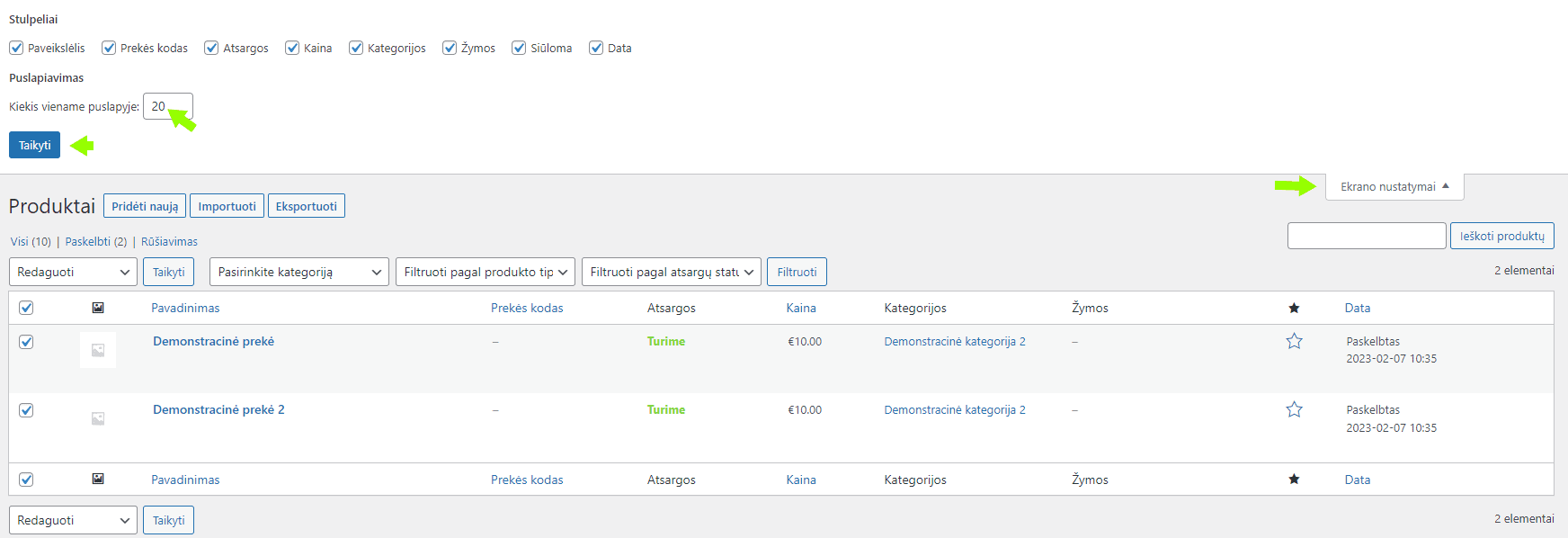Click footer featured star icon
1568x538 pixels.
[x=1294, y=480]
